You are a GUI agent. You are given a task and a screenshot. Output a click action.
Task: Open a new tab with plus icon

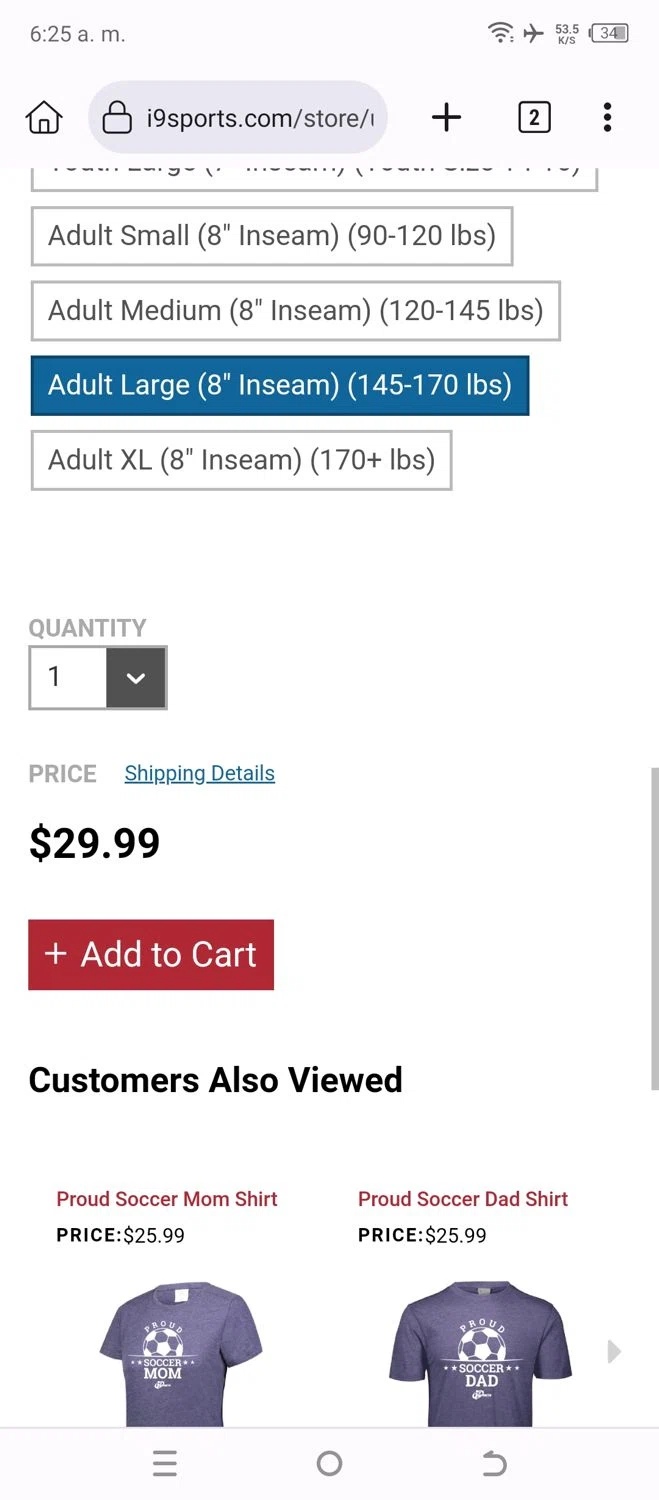click(x=446, y=118)
